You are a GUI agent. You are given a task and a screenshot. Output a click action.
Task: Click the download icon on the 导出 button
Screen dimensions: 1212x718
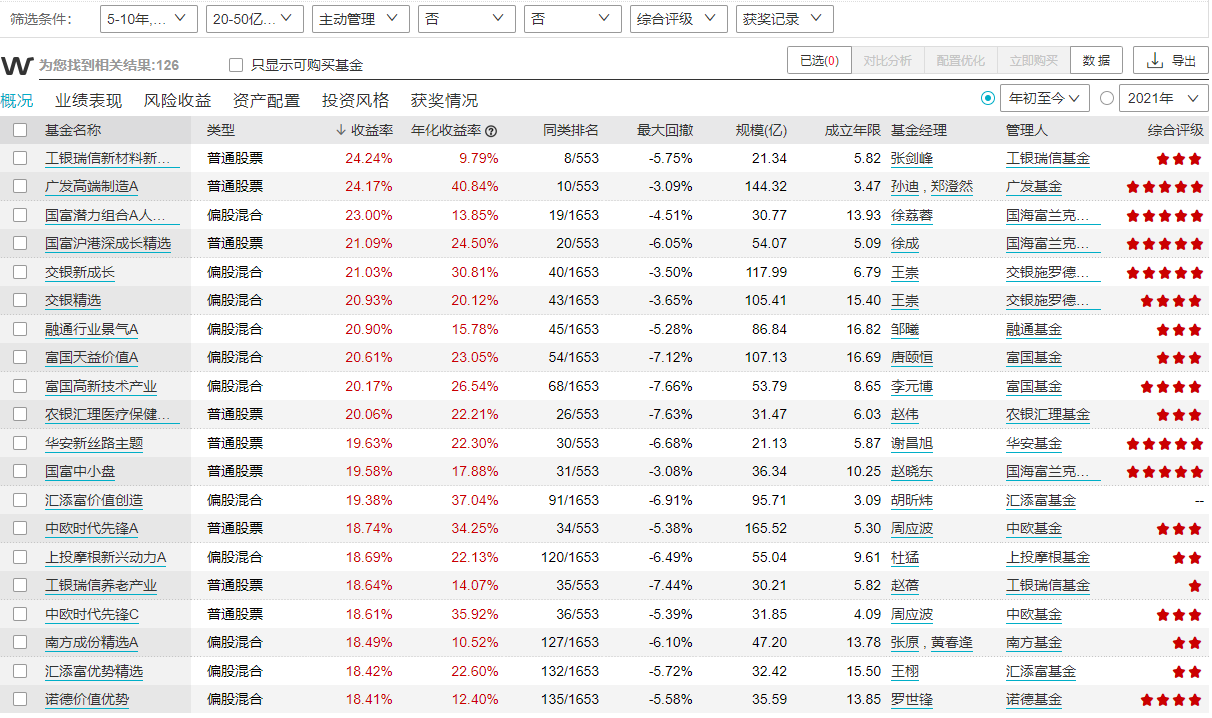click(1154, 60)
